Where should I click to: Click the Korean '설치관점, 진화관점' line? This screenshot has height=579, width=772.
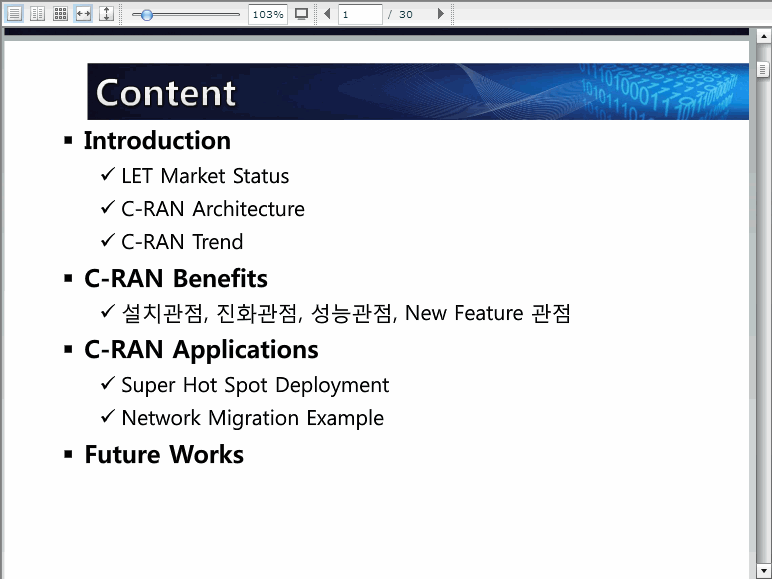tap(346, 313)
